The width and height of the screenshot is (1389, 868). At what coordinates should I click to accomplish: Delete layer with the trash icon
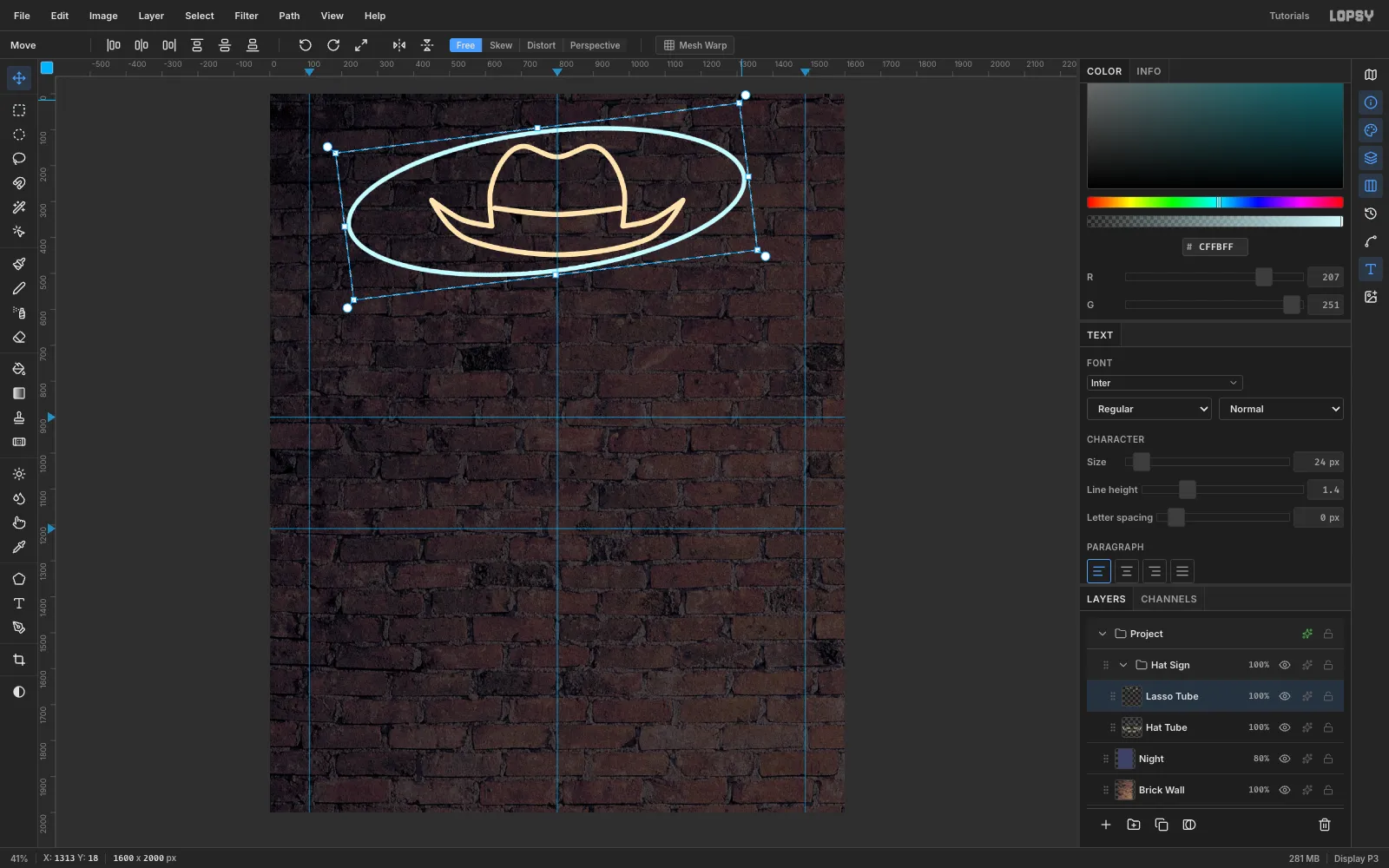coord(1325,825)
